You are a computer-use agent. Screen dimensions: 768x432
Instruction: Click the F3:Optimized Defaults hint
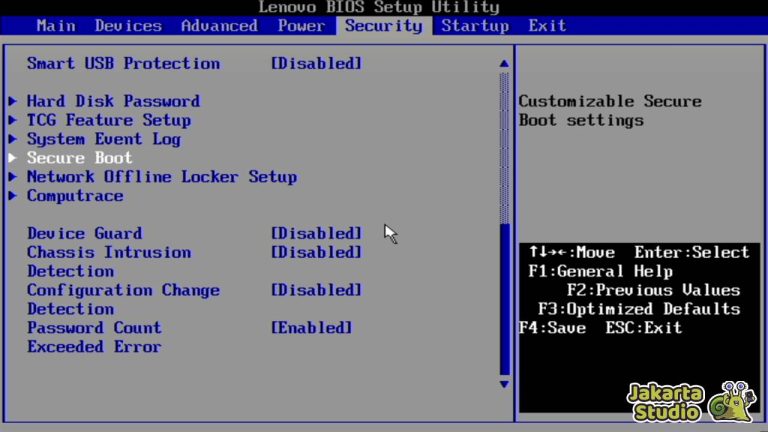639,310
